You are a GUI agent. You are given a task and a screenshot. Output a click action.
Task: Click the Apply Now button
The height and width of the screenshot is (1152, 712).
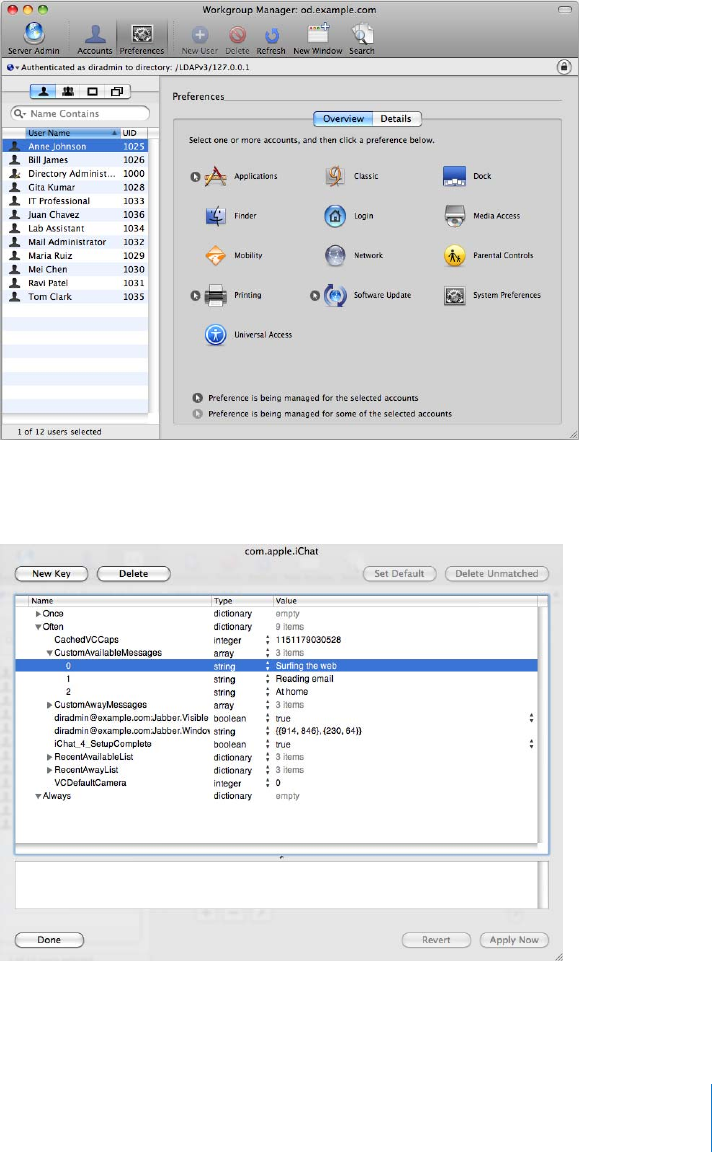(514, 940)
